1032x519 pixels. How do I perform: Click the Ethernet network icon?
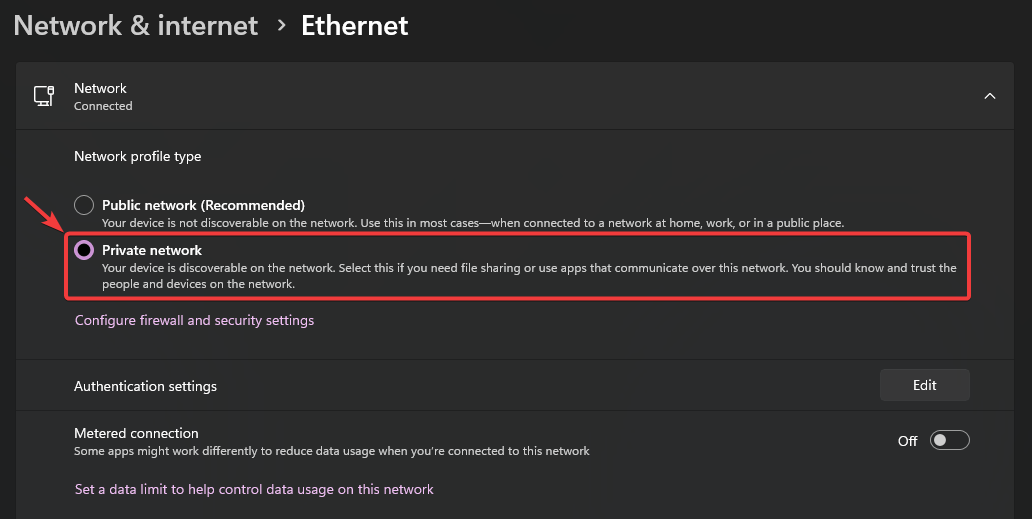point(44,96)
